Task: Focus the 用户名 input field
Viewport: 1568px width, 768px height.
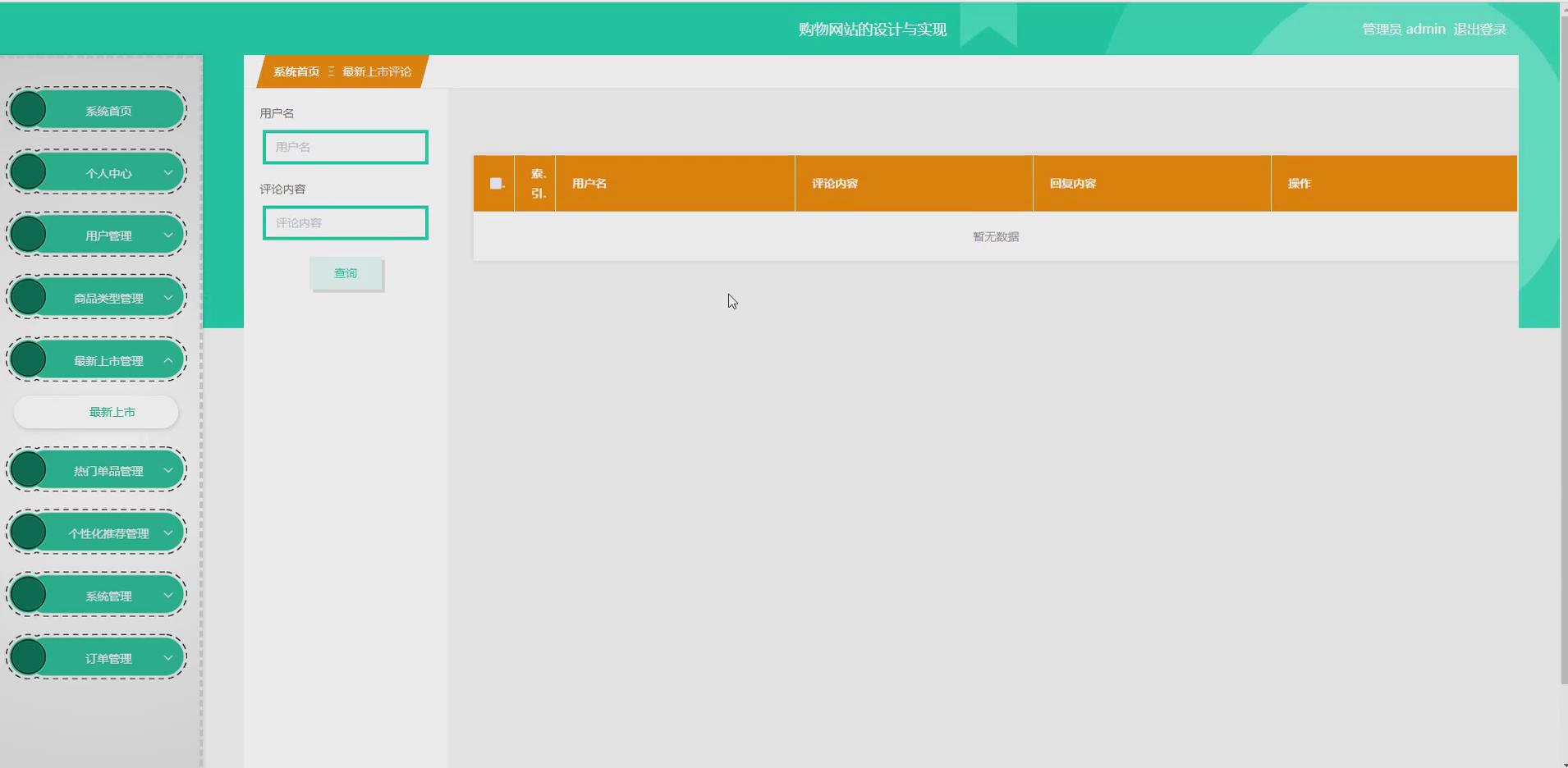Action: coord(346,147)
